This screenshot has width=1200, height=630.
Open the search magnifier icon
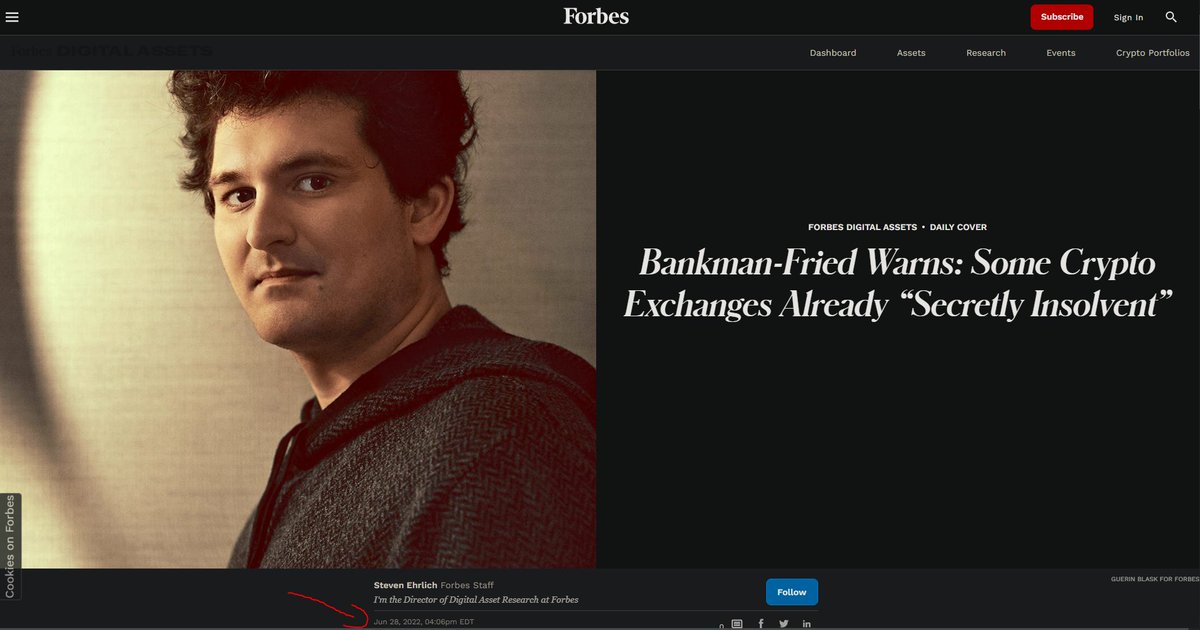[1171, 17]
